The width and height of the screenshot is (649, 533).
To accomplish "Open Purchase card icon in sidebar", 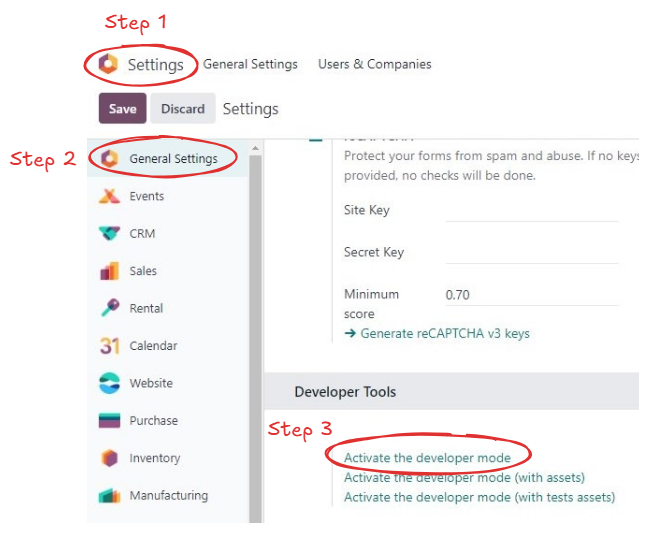I will [109, 420].
